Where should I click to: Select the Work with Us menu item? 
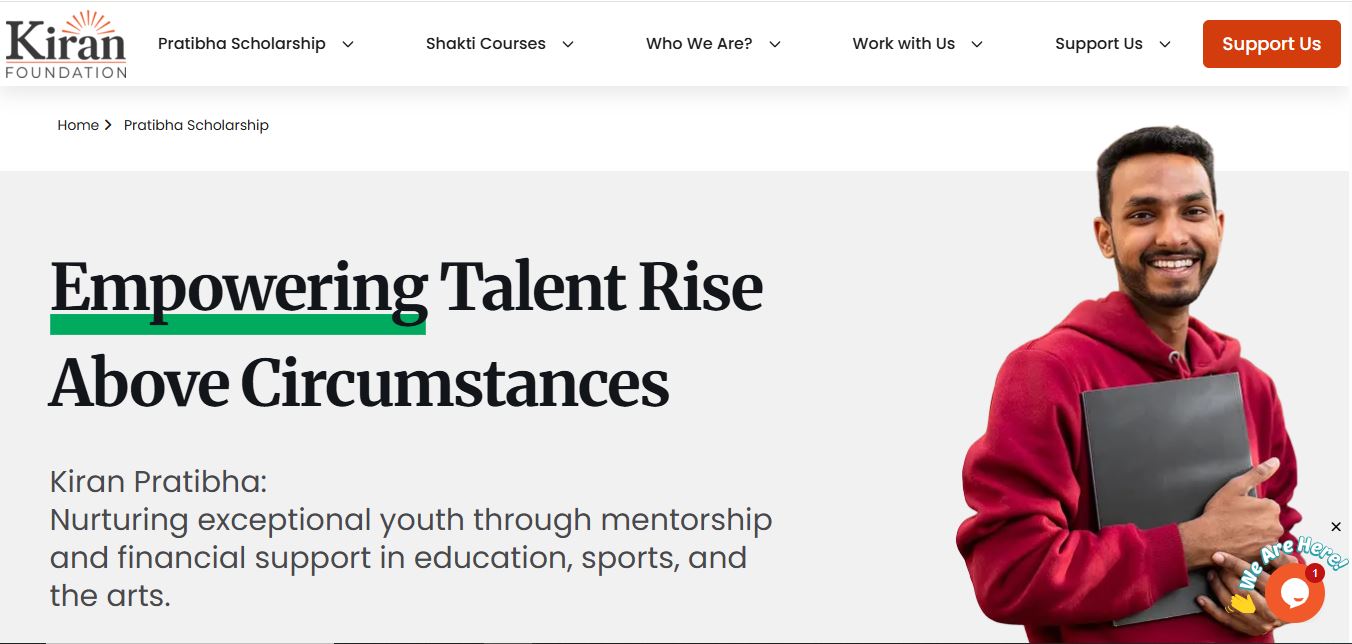[903, 44]
